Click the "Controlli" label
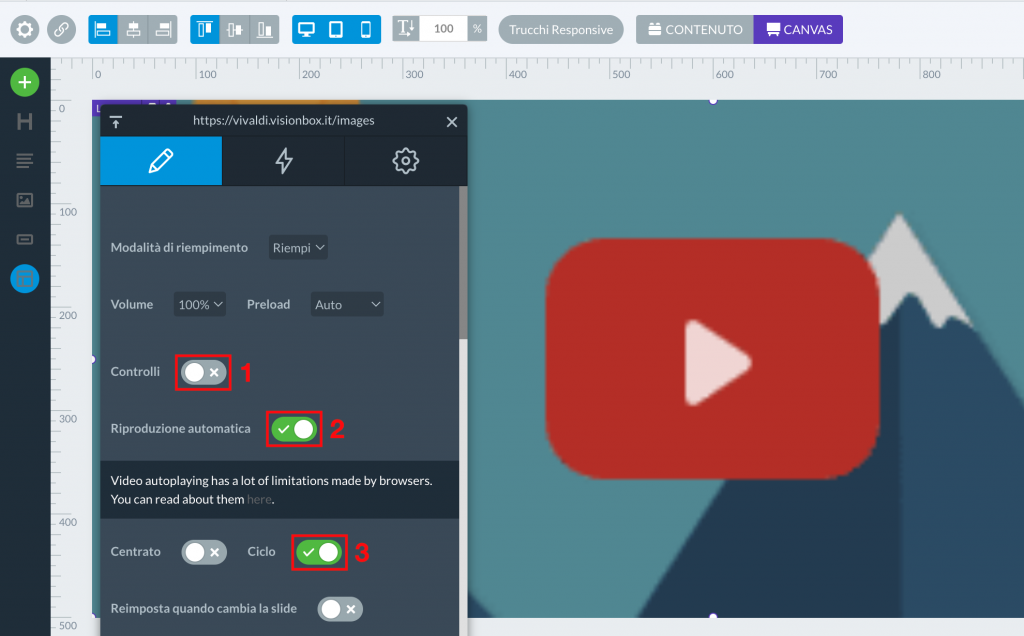1024x636 pixels. (x=135, y=372)
